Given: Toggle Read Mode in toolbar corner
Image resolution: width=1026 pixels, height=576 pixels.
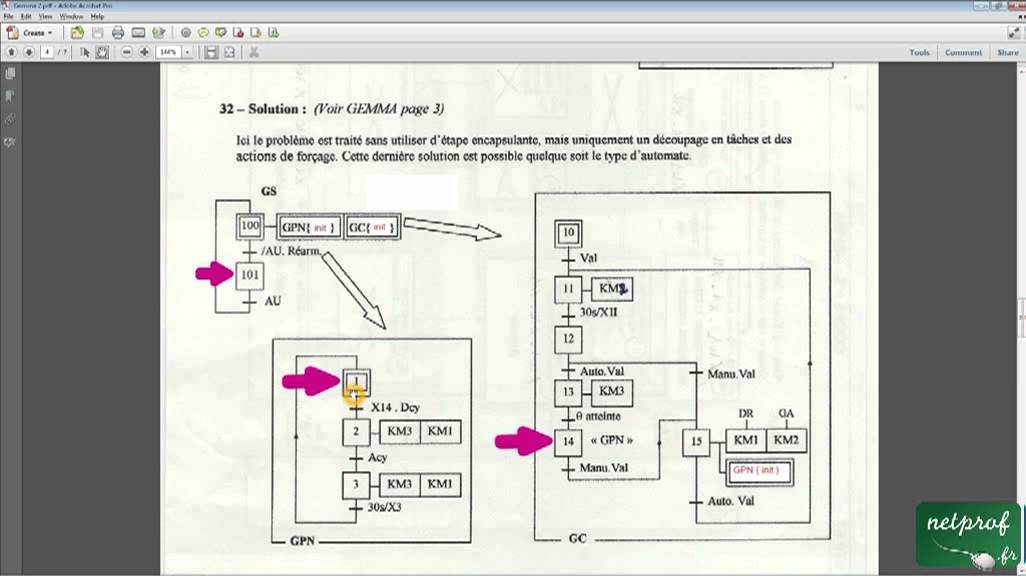Looking at the screenshot, I should click(x=1014, y=32).
